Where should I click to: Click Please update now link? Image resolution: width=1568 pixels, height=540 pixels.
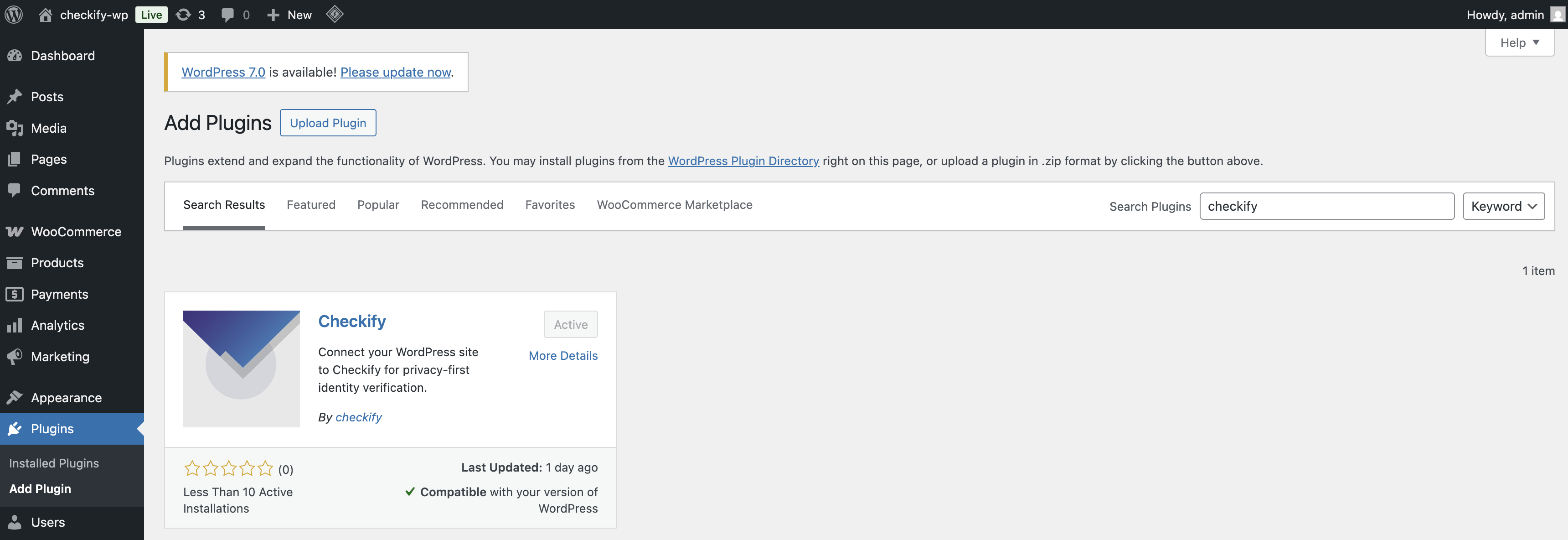[x=396, y=72]
